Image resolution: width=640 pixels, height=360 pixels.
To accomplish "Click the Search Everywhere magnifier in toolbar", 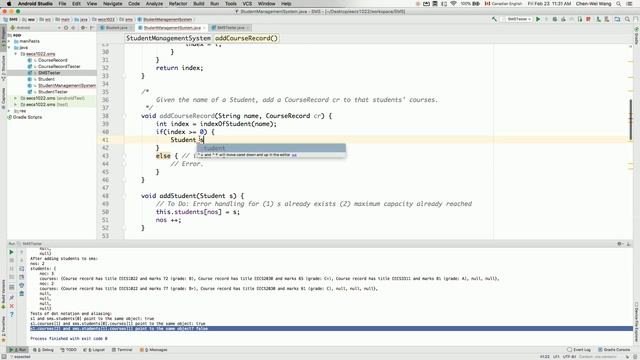I will click(628, 19).
